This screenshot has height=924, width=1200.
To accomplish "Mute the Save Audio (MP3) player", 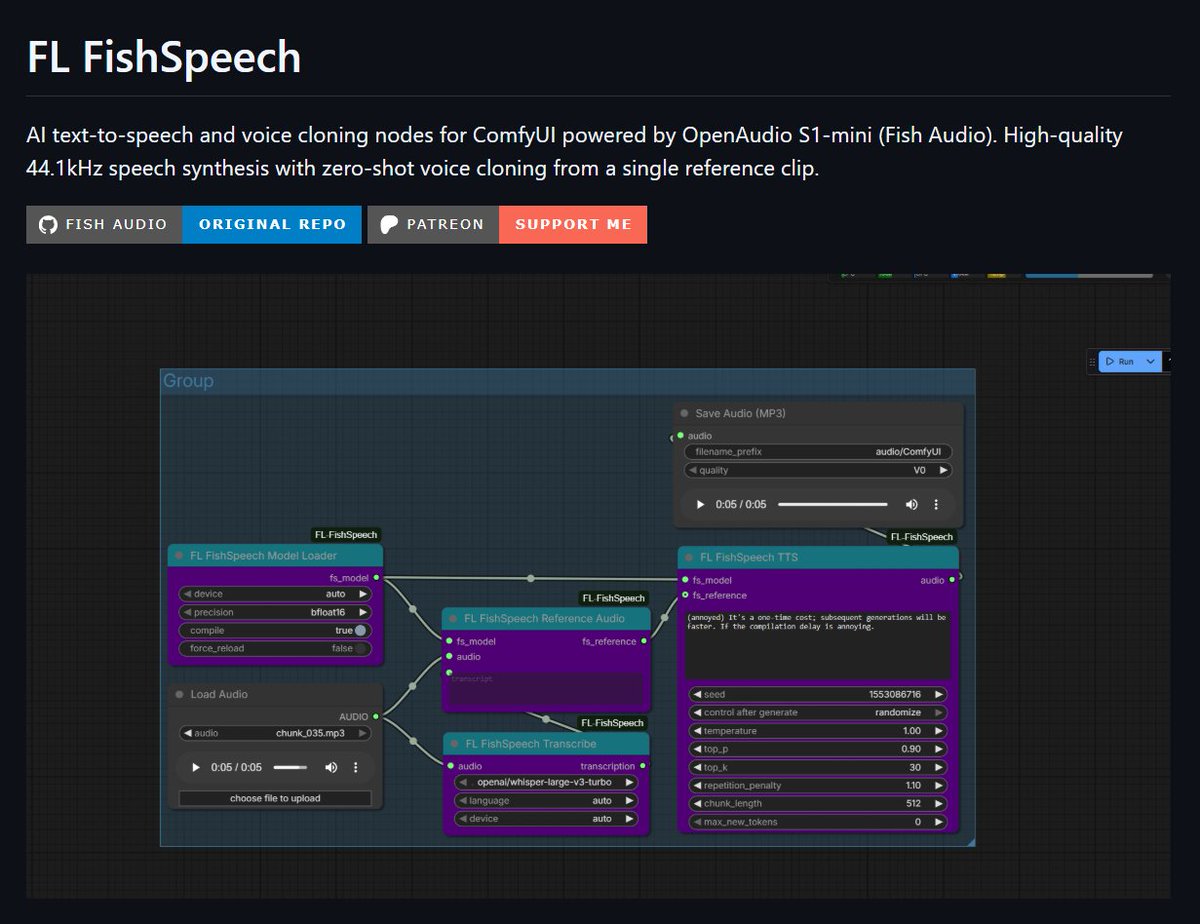I will 911,505.
